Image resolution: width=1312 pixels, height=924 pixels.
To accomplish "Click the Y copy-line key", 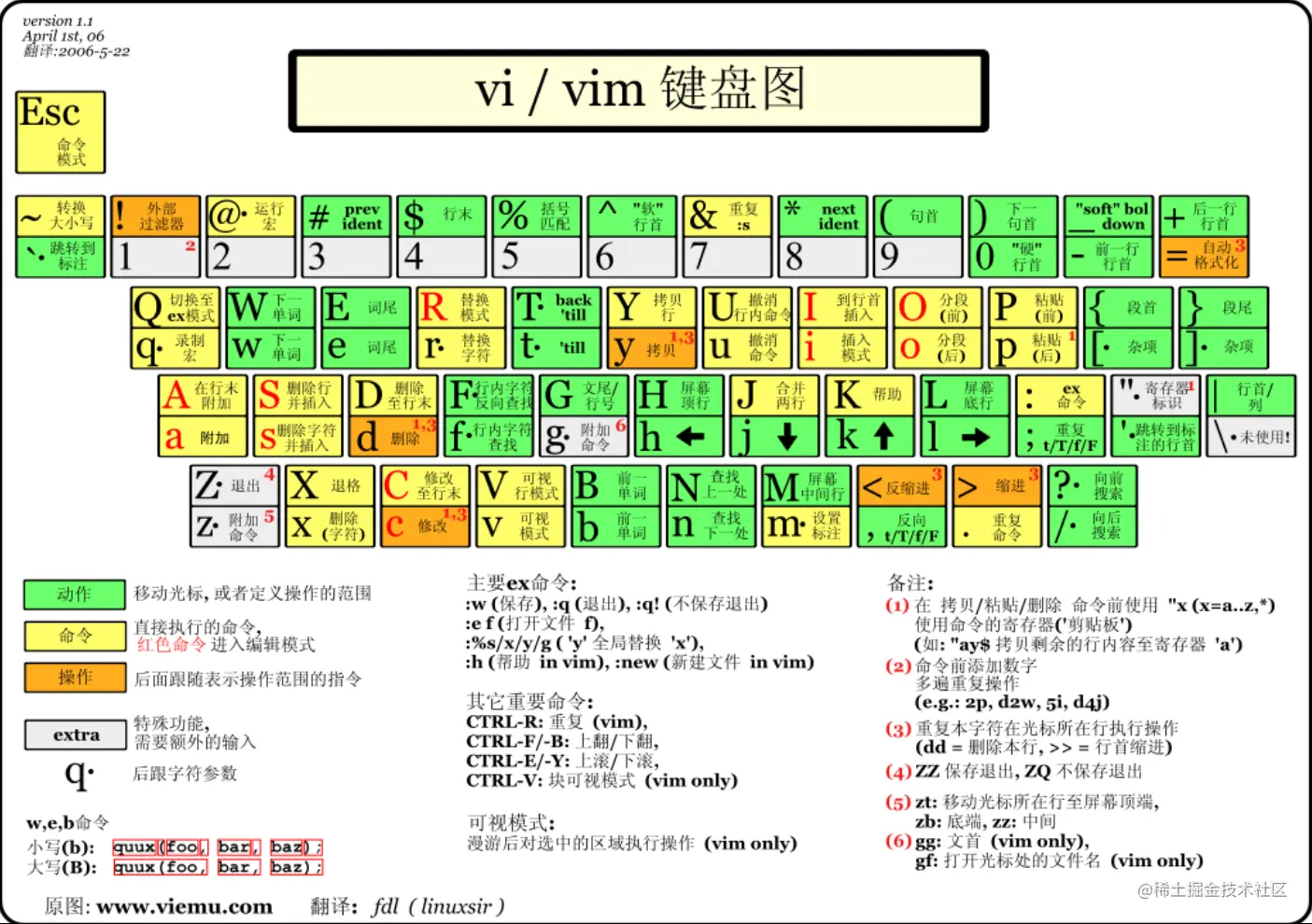I will [x=650, y=306].
